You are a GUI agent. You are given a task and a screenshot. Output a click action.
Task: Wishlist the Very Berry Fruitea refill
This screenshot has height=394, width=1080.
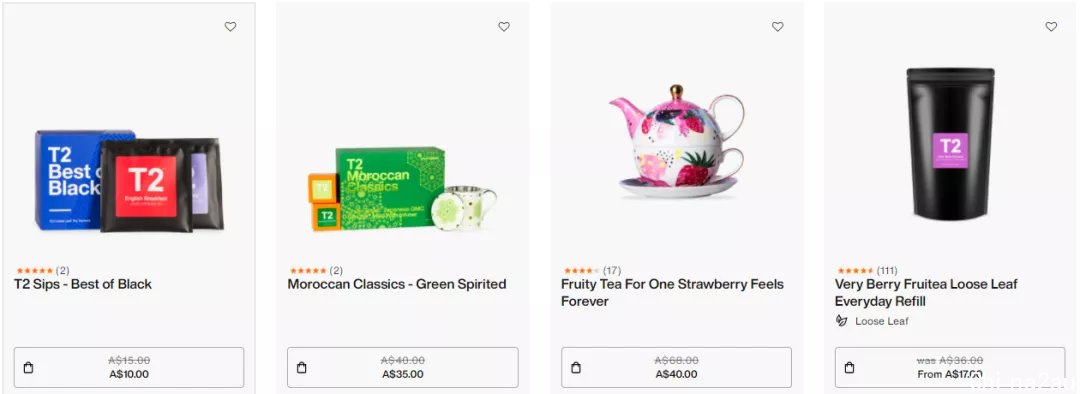pos(1051,27)
